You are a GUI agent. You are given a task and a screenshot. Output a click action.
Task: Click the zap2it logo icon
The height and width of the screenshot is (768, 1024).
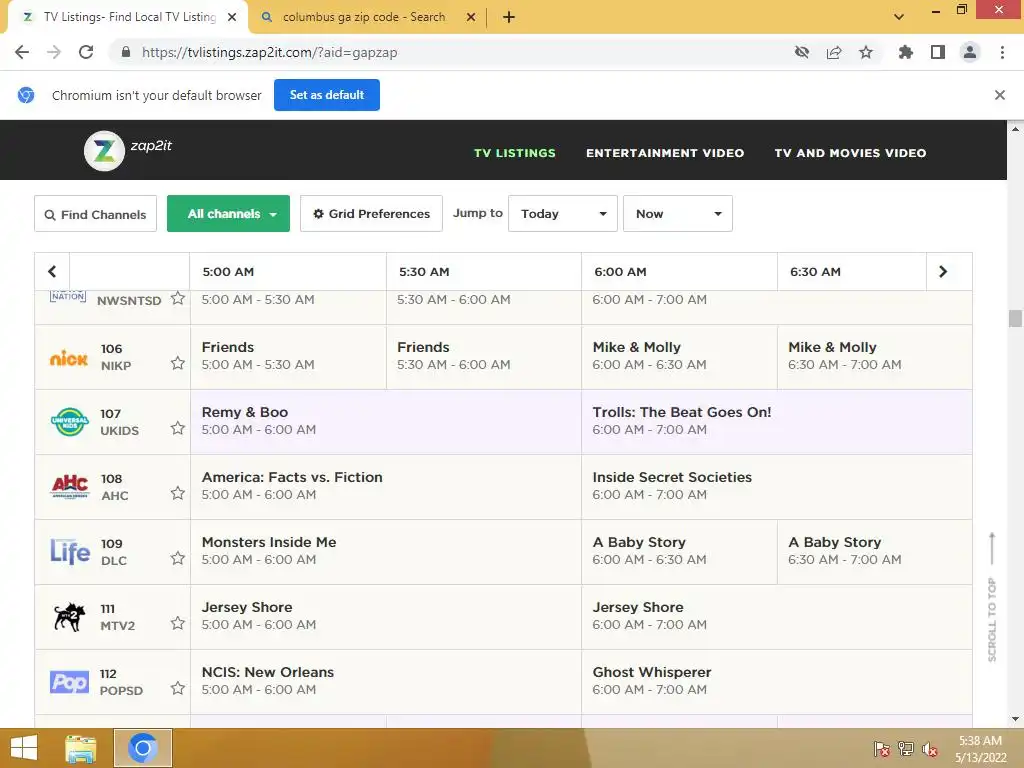pyautogui.click(x=104, y=151)
